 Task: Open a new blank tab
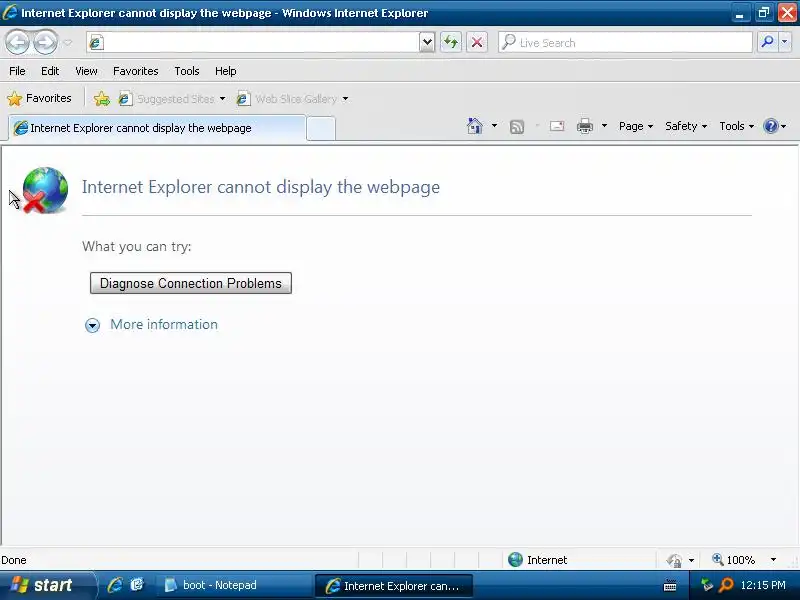(321, 129)
